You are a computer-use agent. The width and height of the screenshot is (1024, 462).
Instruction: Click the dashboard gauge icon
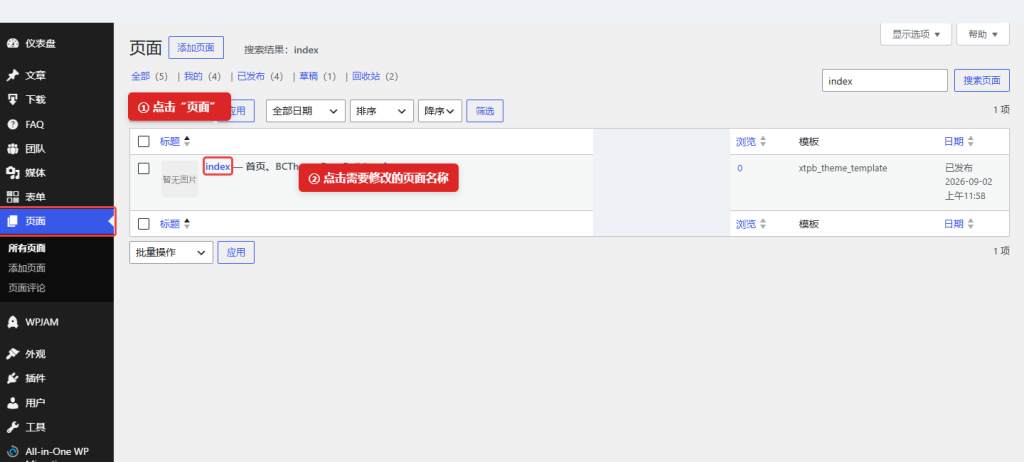pos(12,44)
